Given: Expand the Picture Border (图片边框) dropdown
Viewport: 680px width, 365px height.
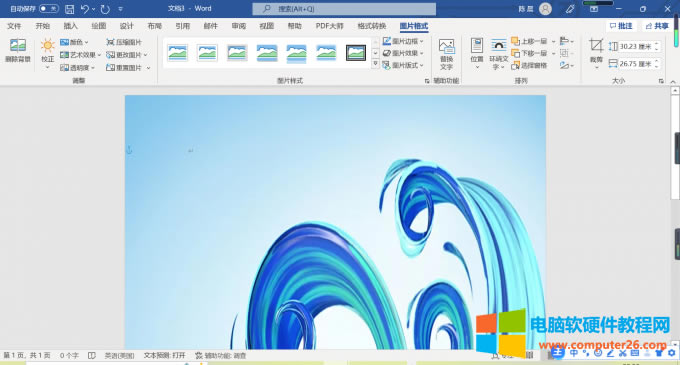Looking at the screenshot, I should point(403,41).
